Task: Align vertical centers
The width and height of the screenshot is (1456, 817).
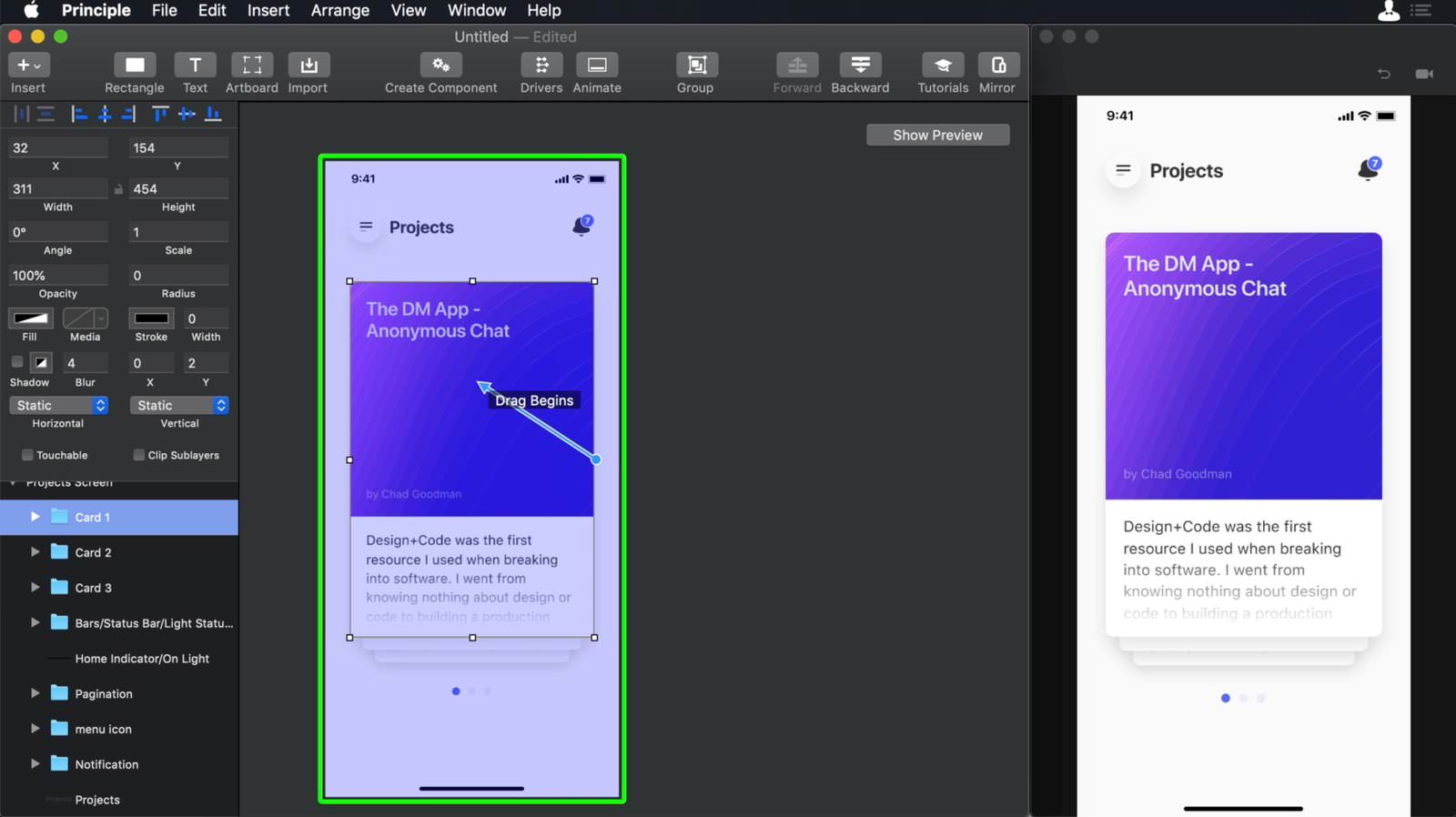Action: (187, 114)
